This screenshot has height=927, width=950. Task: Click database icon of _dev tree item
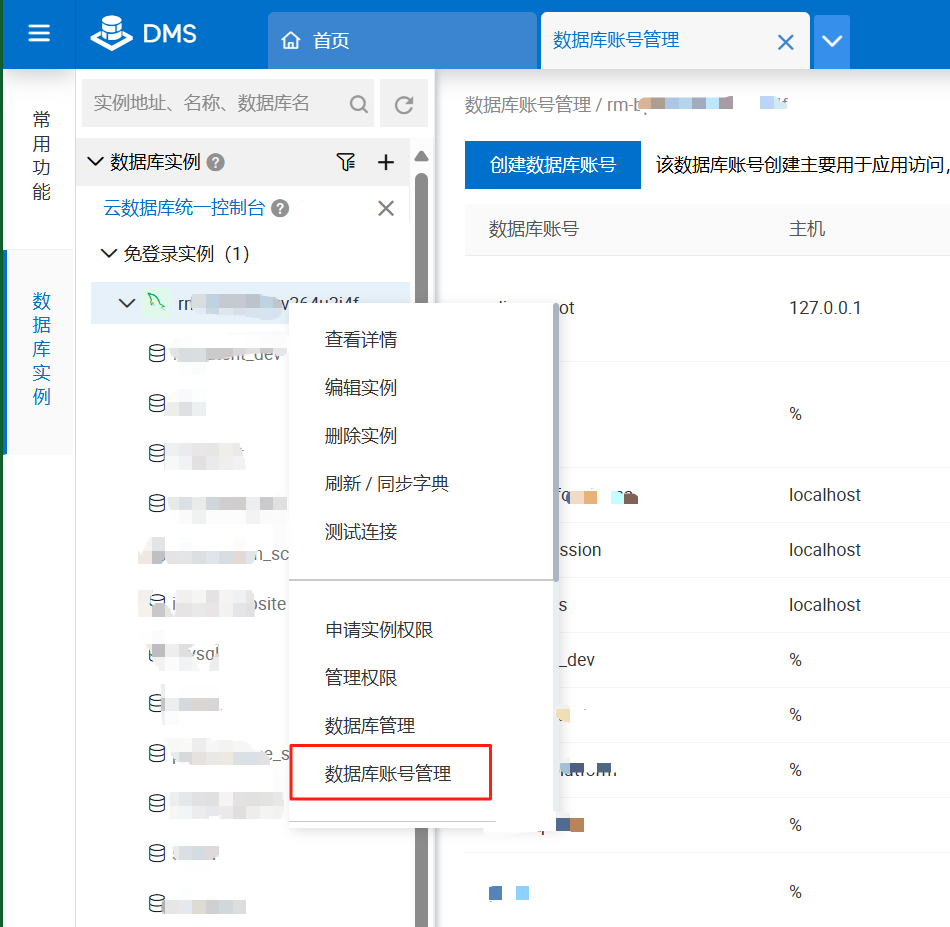pyautogui.click(x=156, y=353)
